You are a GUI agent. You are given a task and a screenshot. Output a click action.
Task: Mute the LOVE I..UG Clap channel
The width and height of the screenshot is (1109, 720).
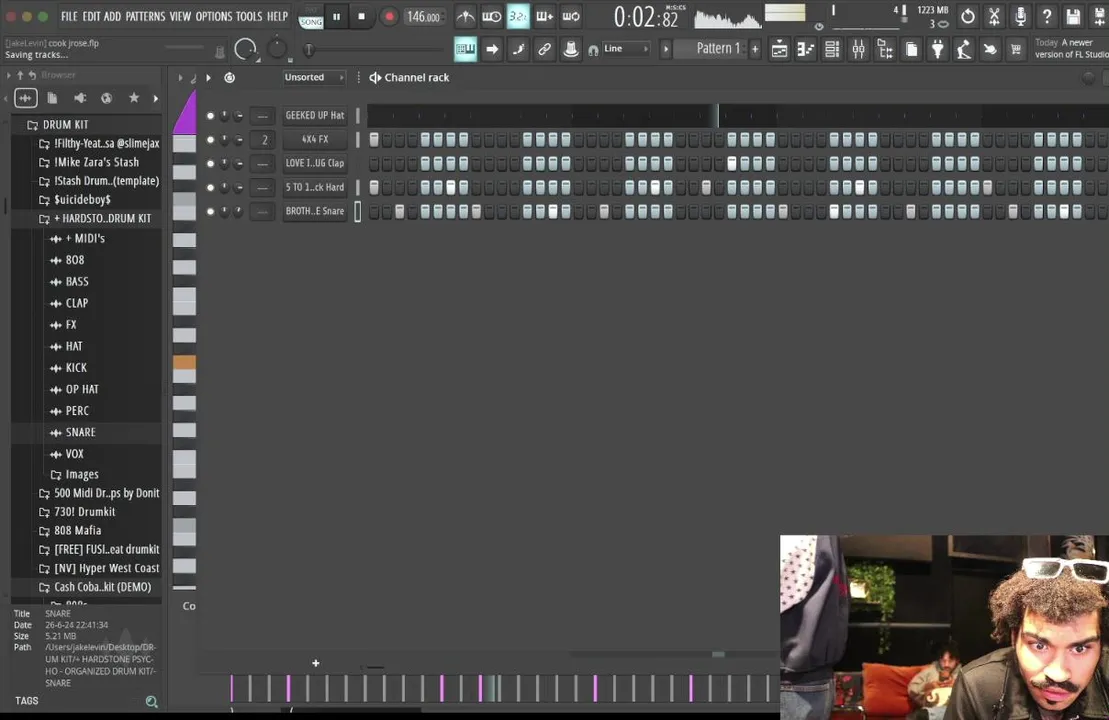(x=210, y=163)
